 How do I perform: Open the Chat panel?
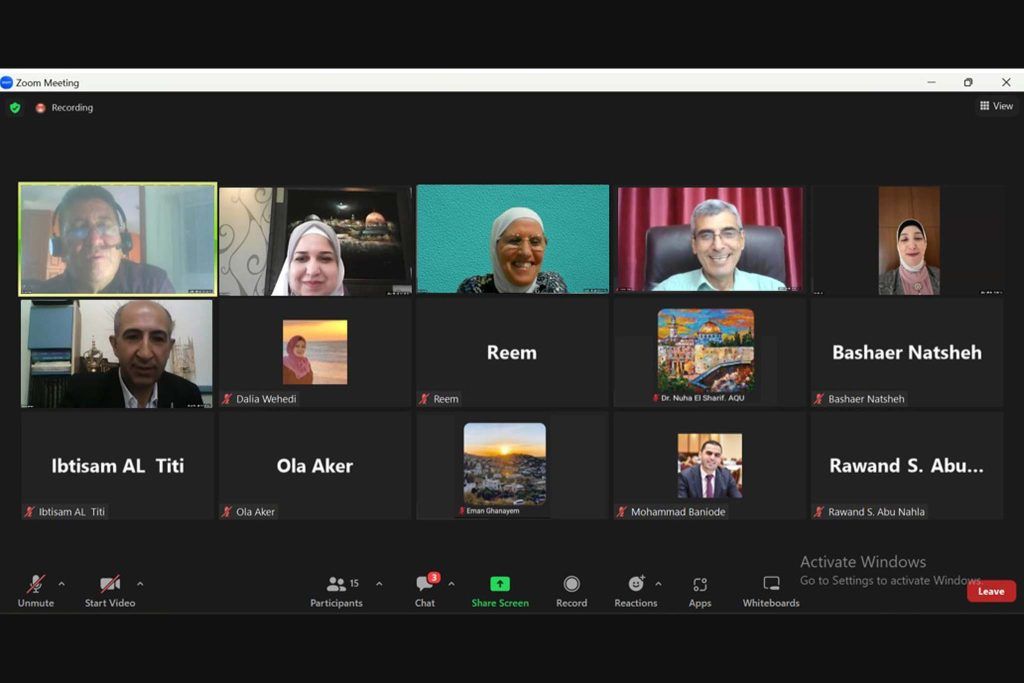click(425, 592)
